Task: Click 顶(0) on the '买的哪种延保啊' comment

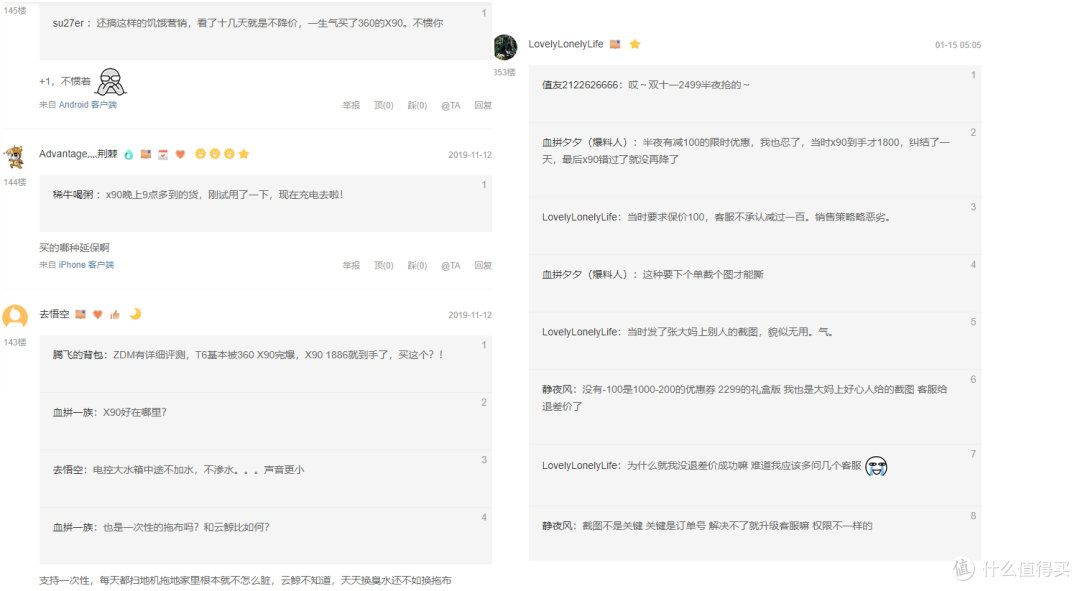Action: click(x=384, y=265)
